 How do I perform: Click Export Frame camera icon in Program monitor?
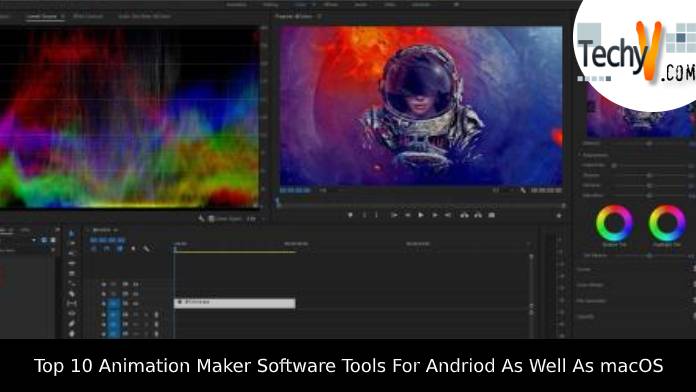[491, 215]
